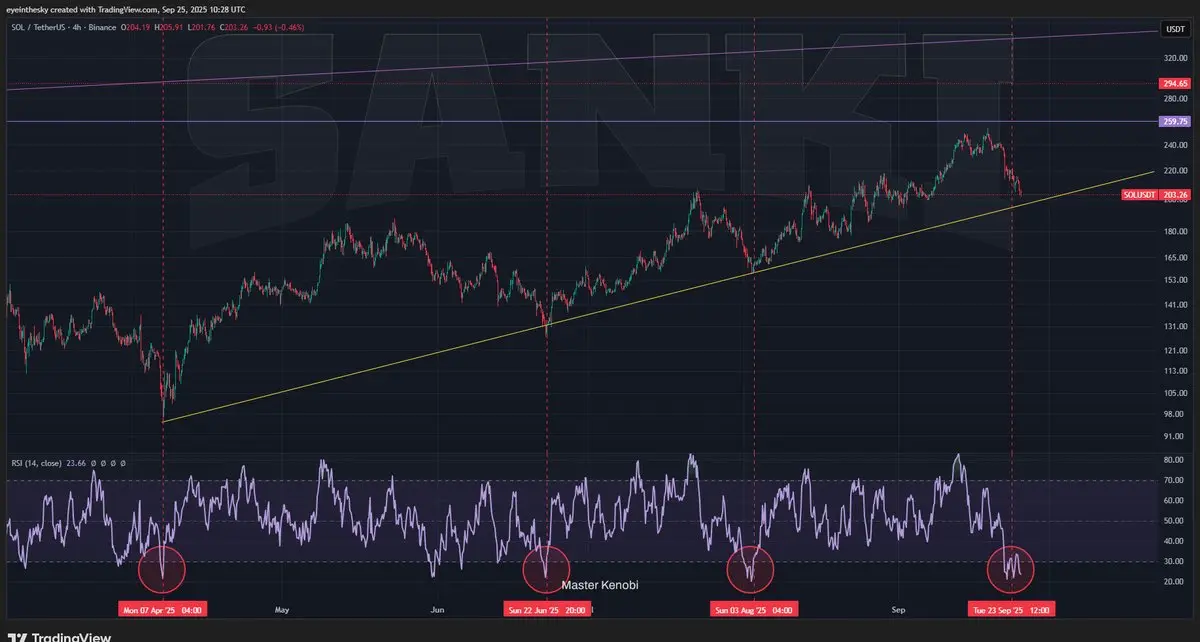Click the 280.00 price axis value
Screen dimensions: 1200x642
(x=1174, y=99)
